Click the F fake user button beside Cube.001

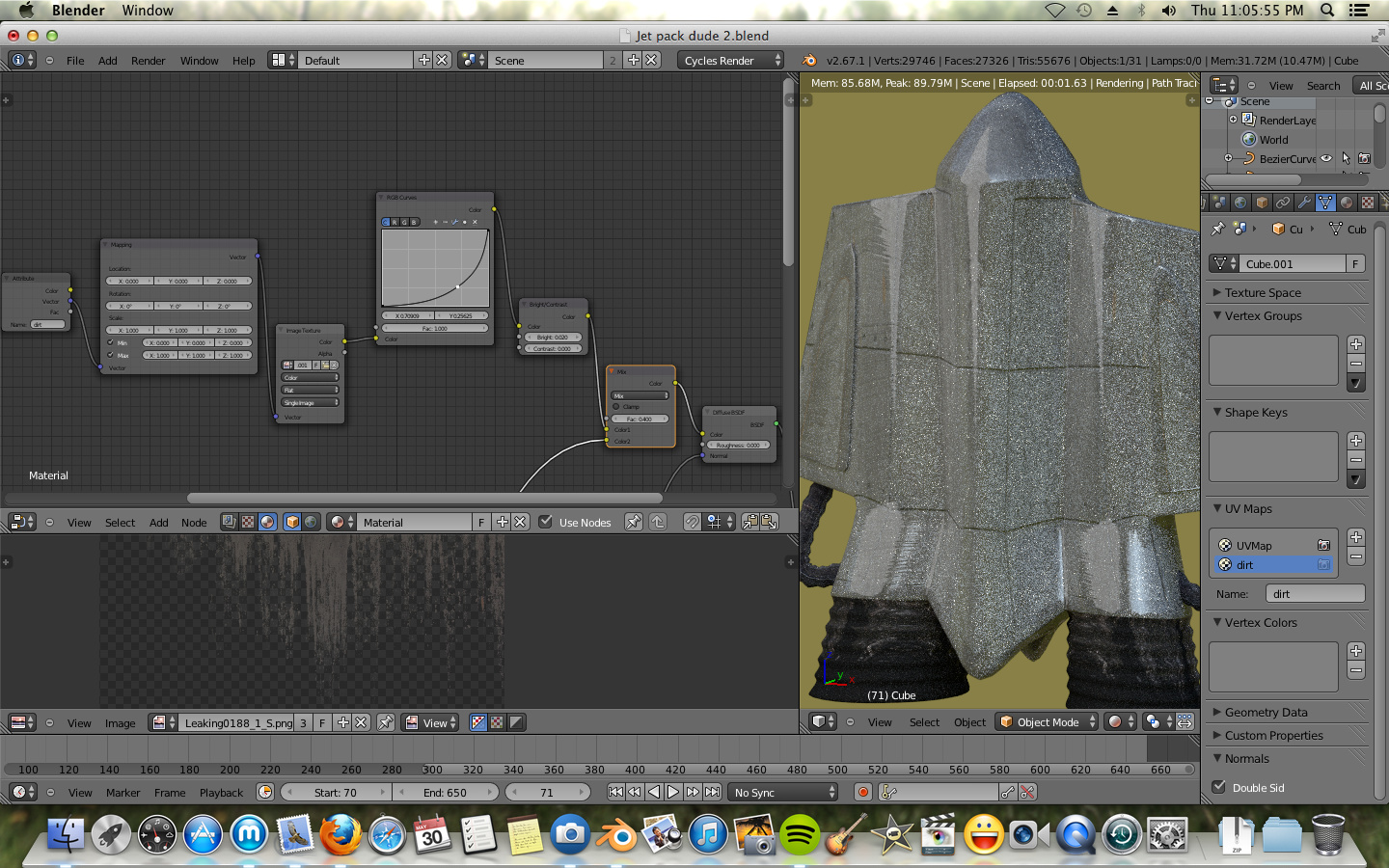(x=1355, y=263)
